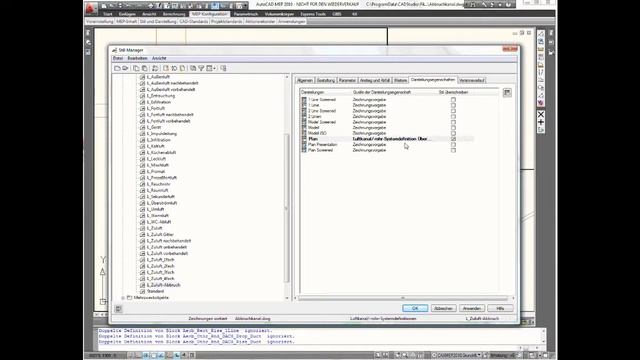Select L_Fortluft in style tree
The image size is (640, 360).
pos(156,109)
